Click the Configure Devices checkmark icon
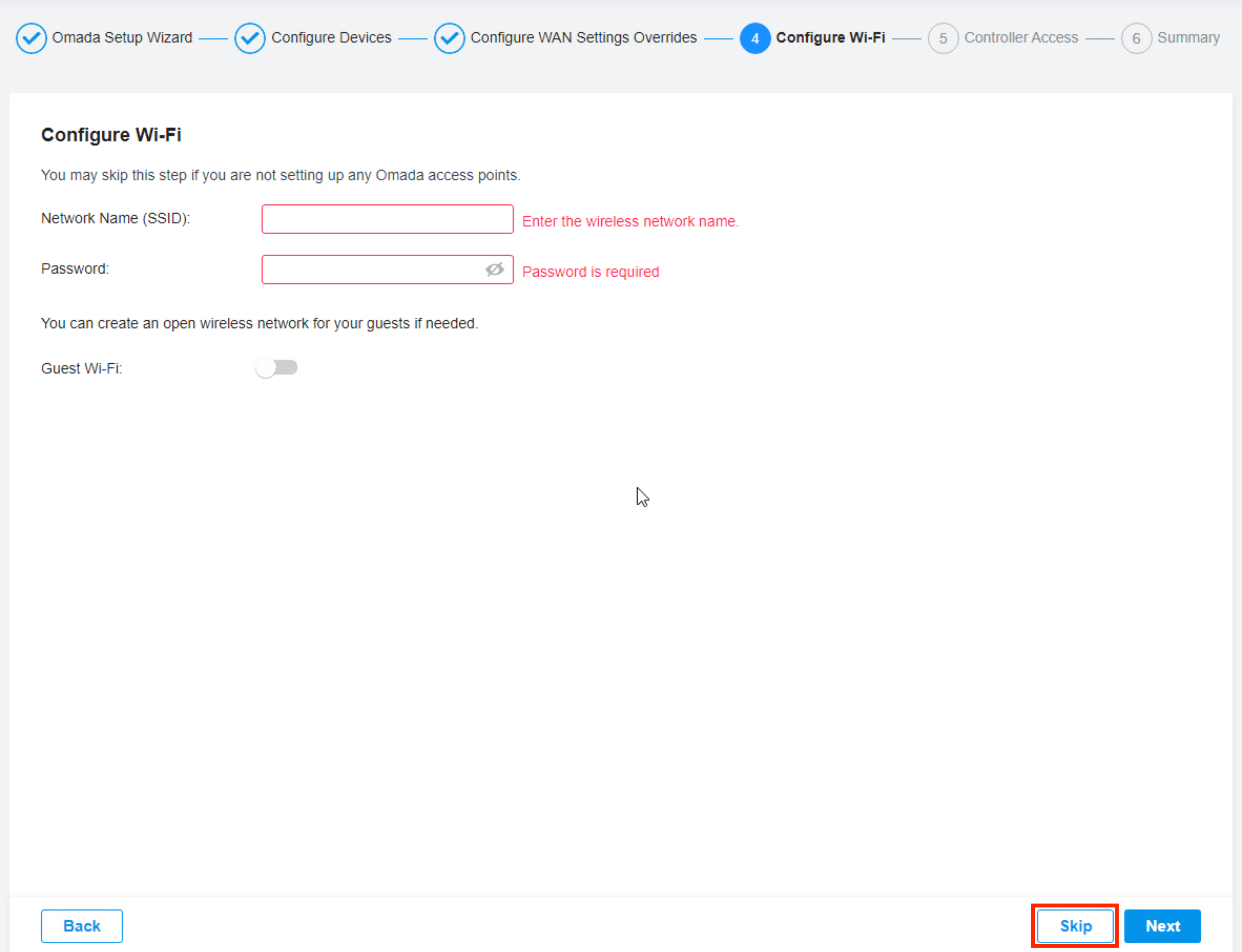Screen dimensions: 1242x952 pyautogui.click(x=250, y=38)
